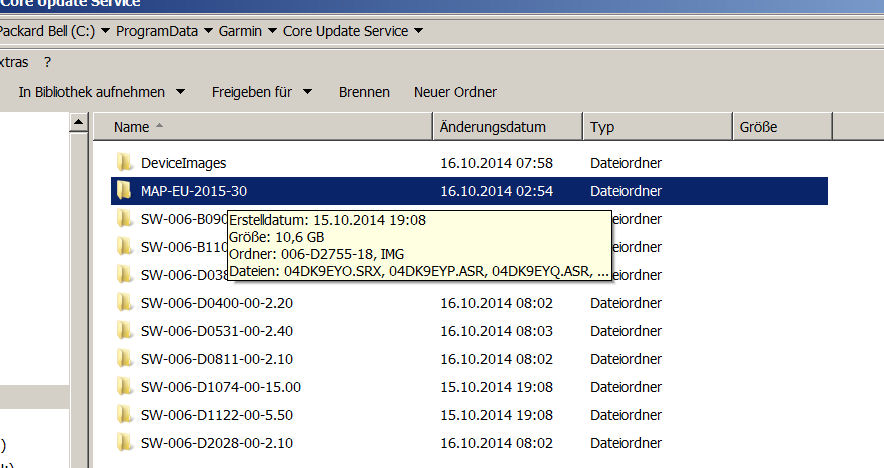Click the SW-006-D0811-00-2.10 folder icon

(125, 359)
